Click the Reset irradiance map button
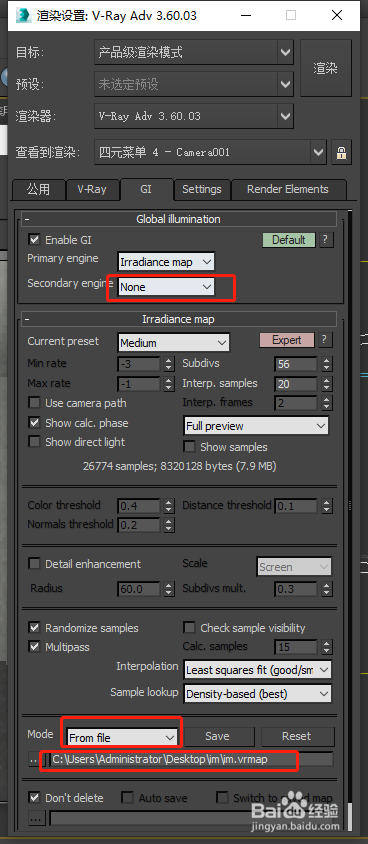 click(297, 736)
